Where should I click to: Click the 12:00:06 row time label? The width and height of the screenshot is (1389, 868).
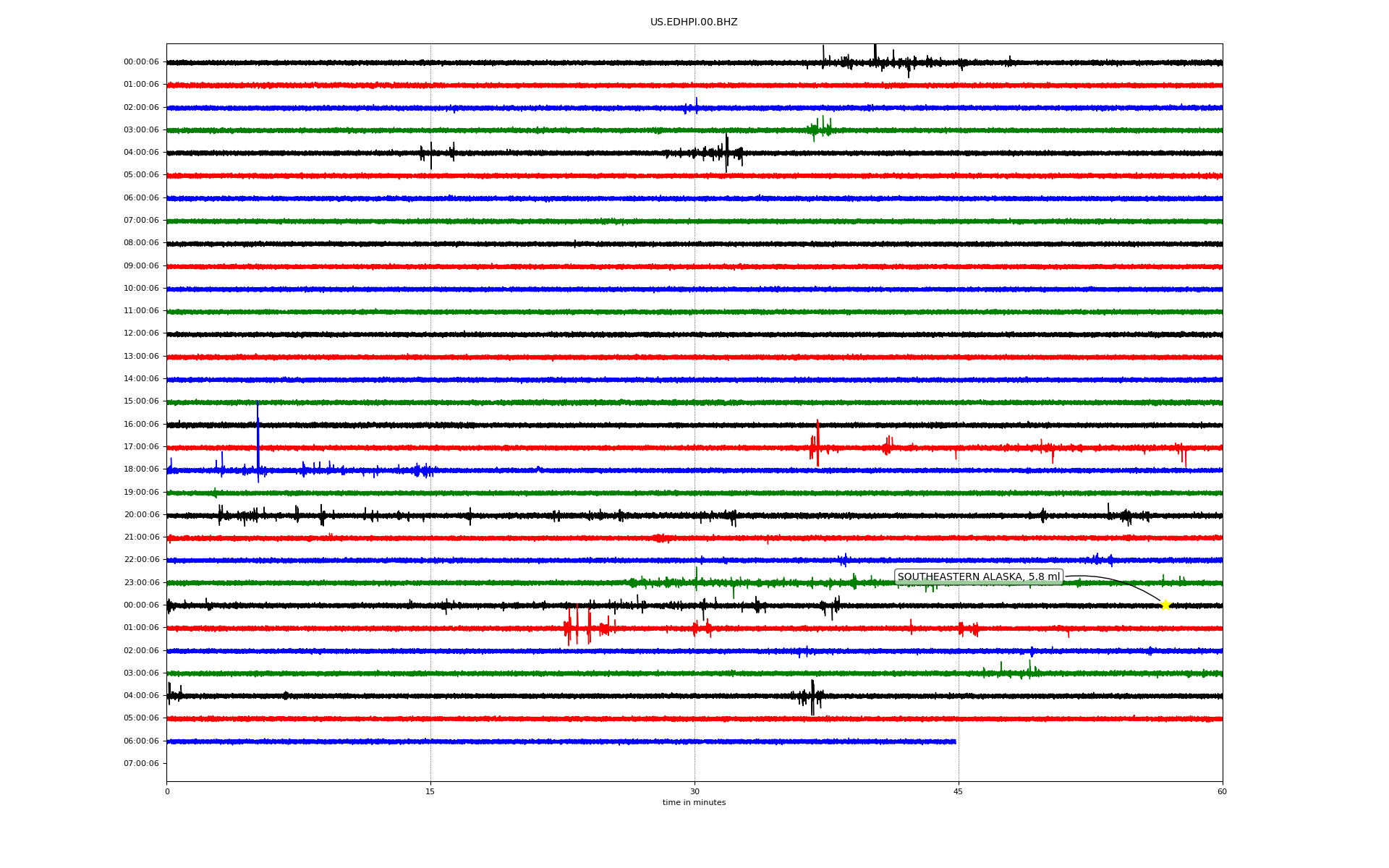click(141, 333)
